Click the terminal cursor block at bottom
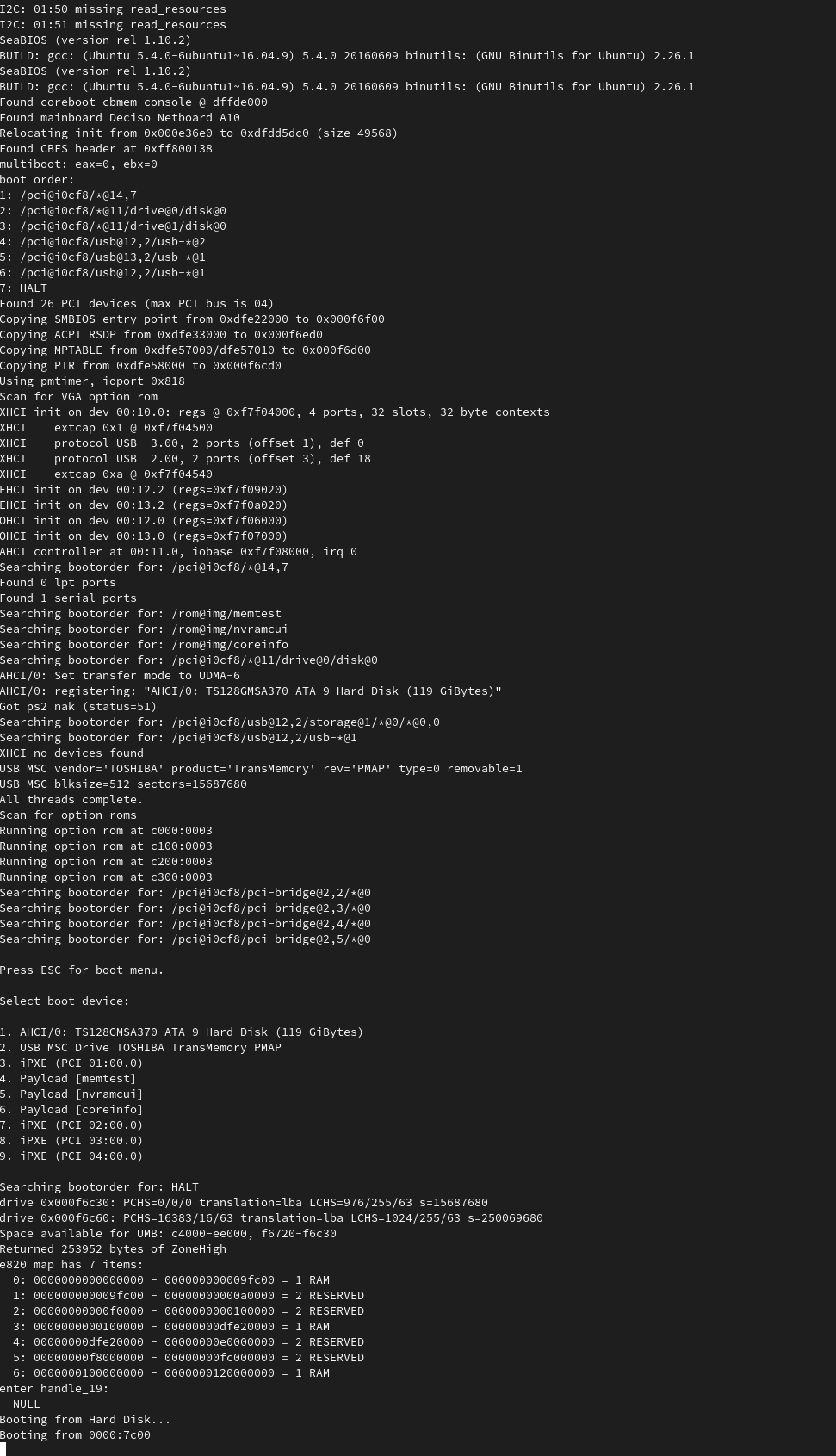 [3, 1449]
